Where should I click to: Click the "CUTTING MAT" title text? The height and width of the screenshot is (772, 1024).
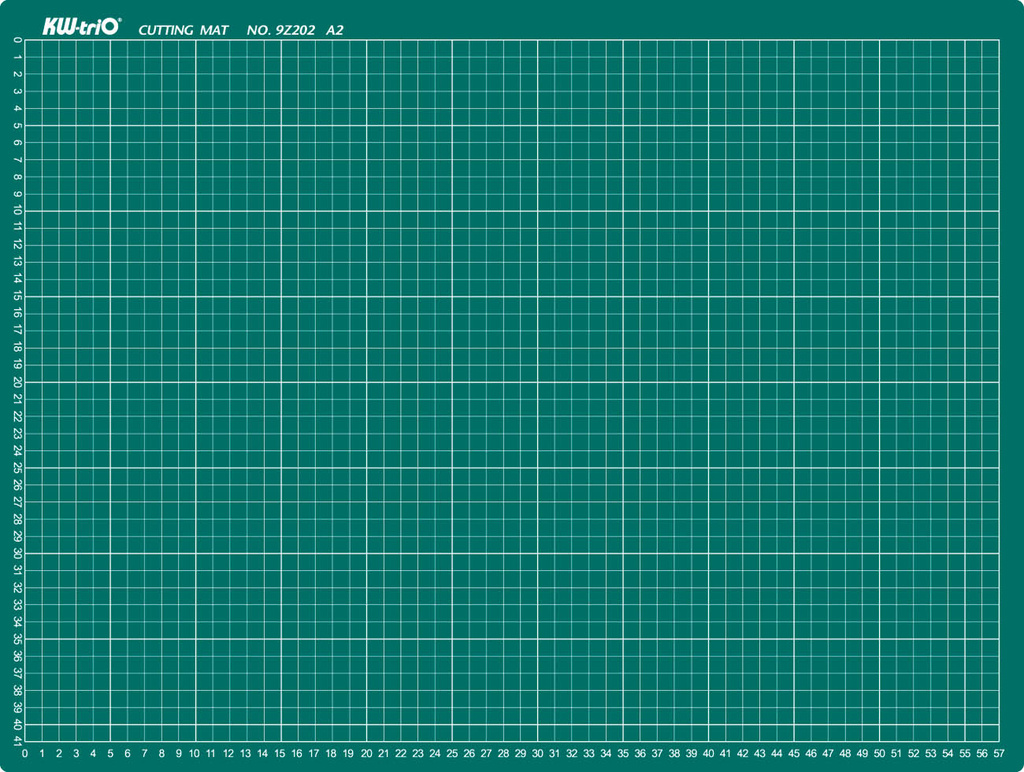(x=184, y=30)
